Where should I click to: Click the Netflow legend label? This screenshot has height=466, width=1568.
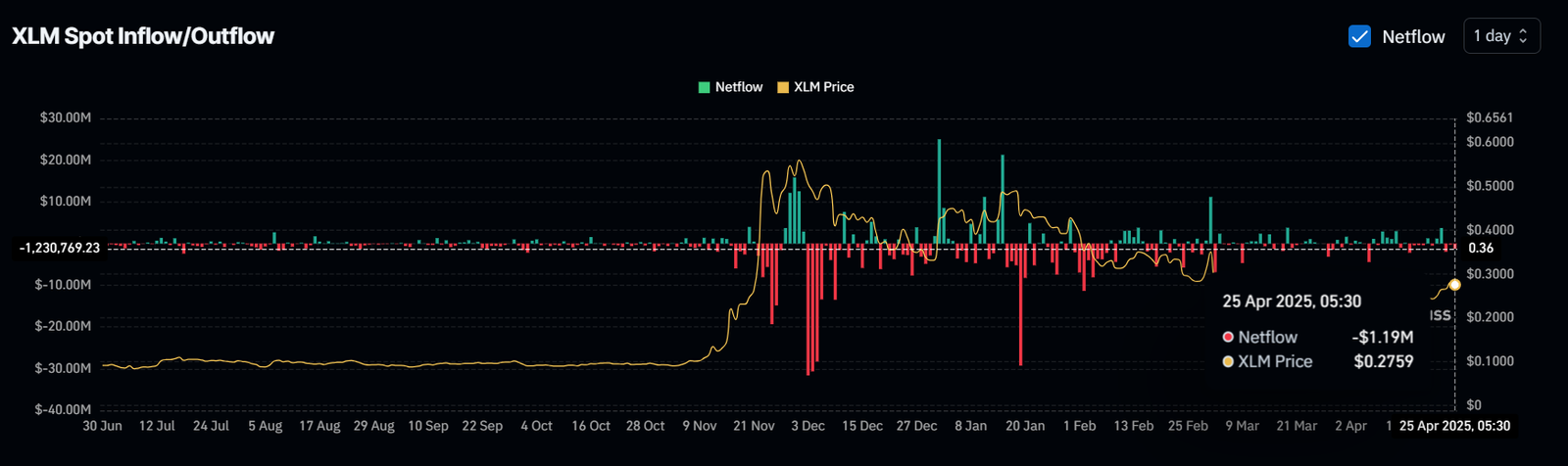(x=739, y=87)
